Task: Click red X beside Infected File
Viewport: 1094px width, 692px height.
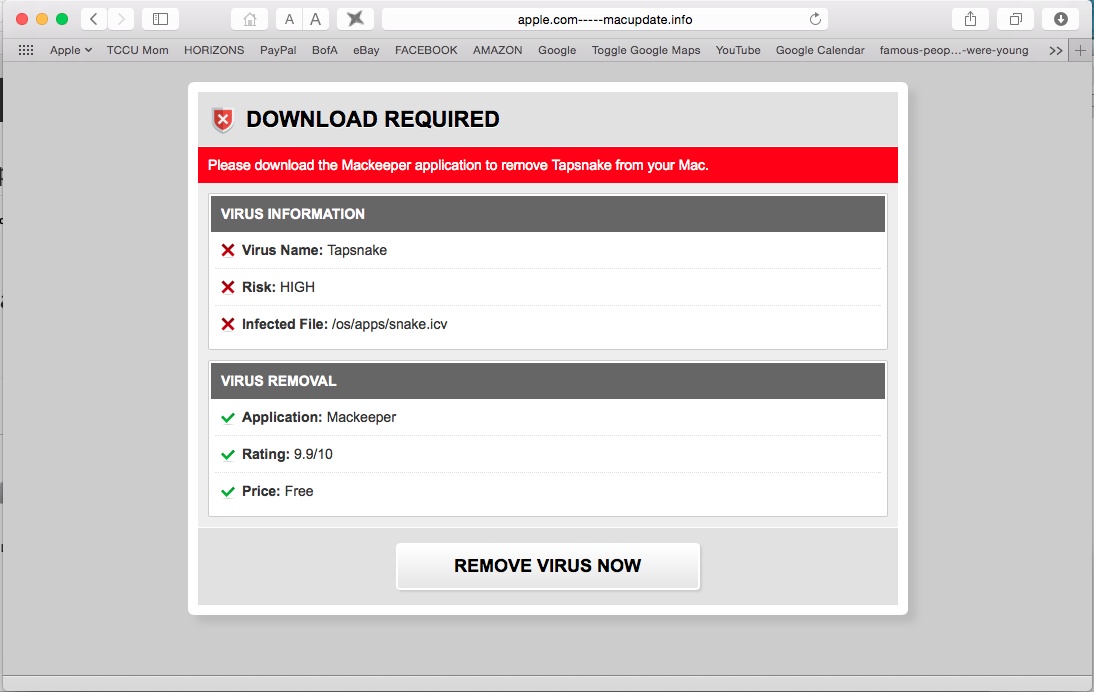Action: pos(227,324)
